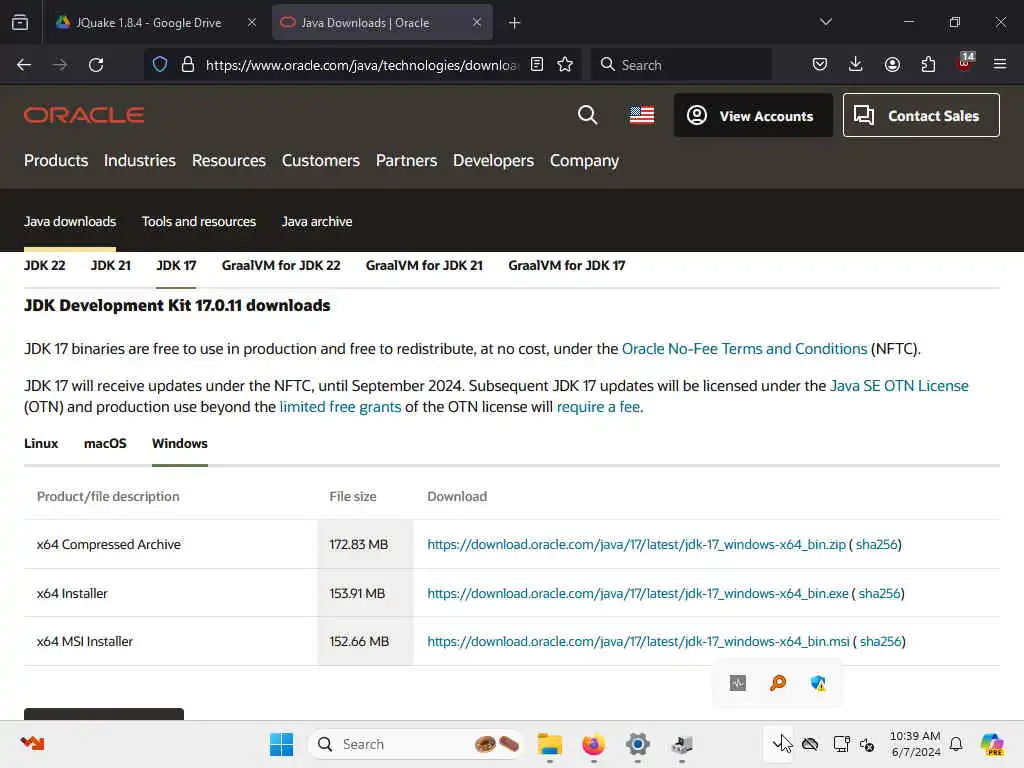Select the Linux platform tab
The height and width of the screenshot is (768, 1024).
coord(41,443)
